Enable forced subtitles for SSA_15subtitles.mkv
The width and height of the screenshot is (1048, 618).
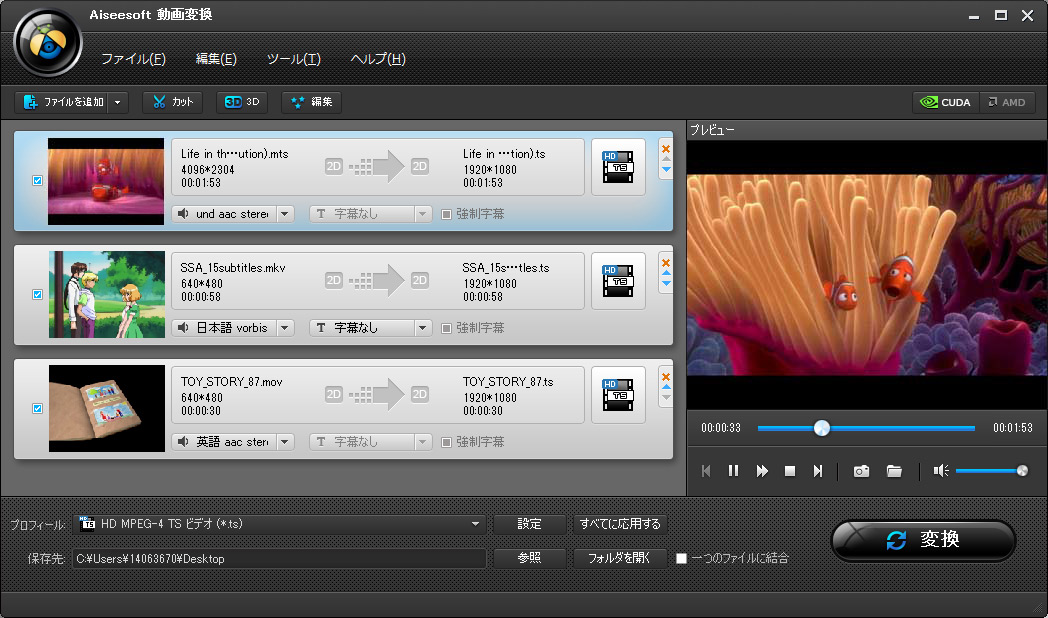pyautogui.click(x=446, y=328)
